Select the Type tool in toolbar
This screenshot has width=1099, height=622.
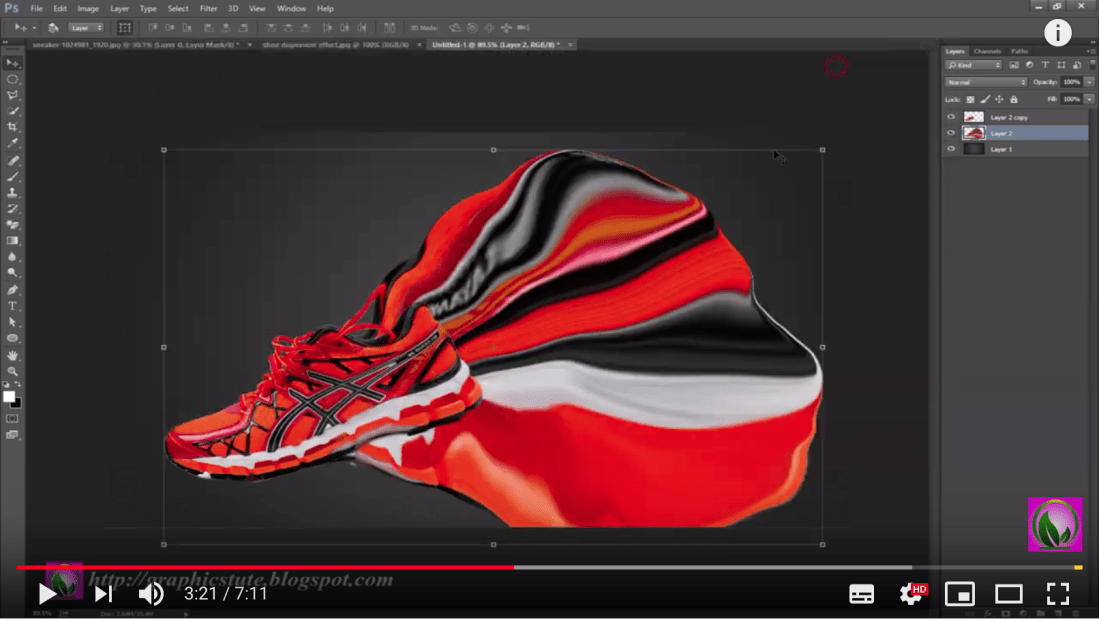(13, 306)
